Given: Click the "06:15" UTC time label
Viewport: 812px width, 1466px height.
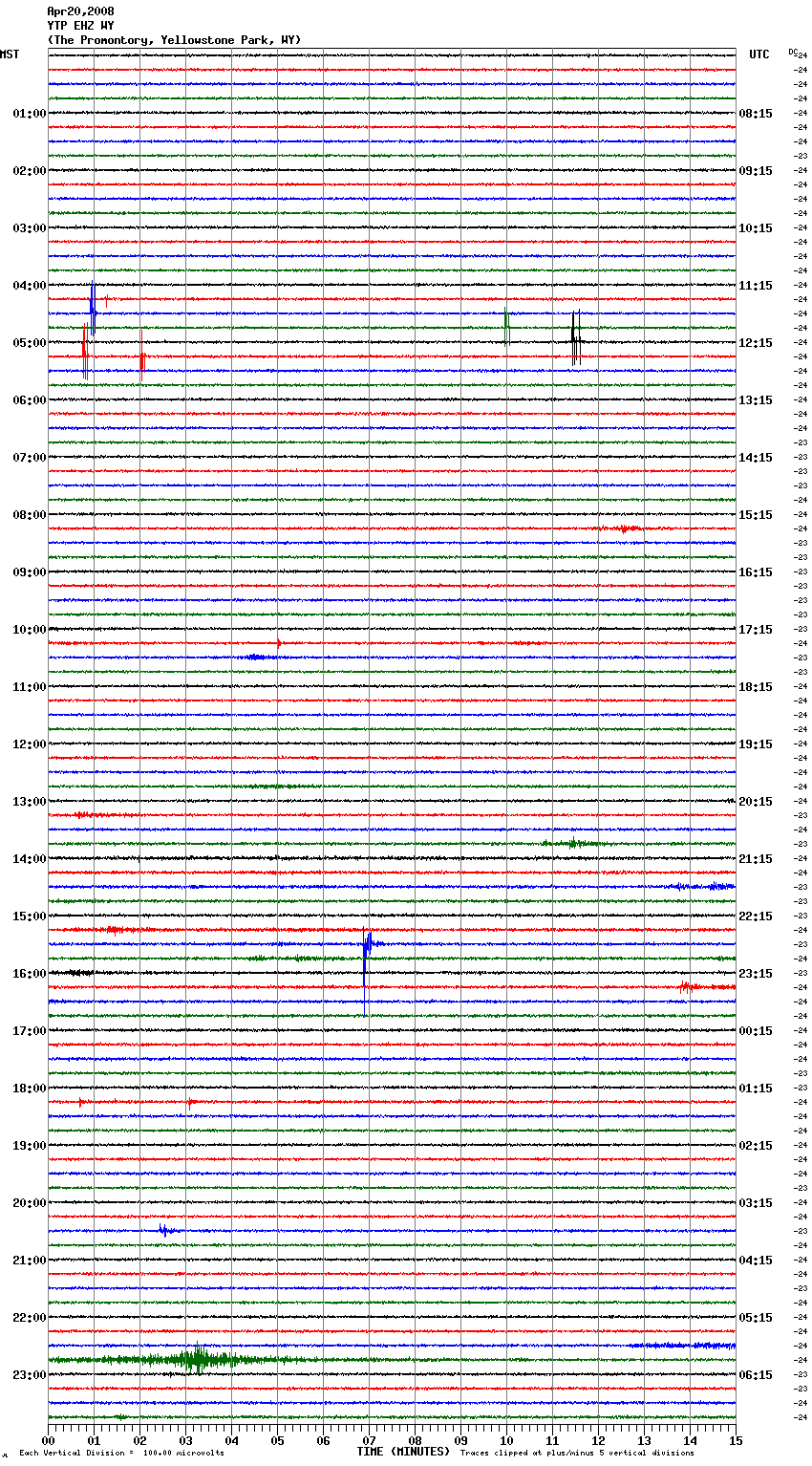Looking at the screenshot, I should click(756, 1375).
